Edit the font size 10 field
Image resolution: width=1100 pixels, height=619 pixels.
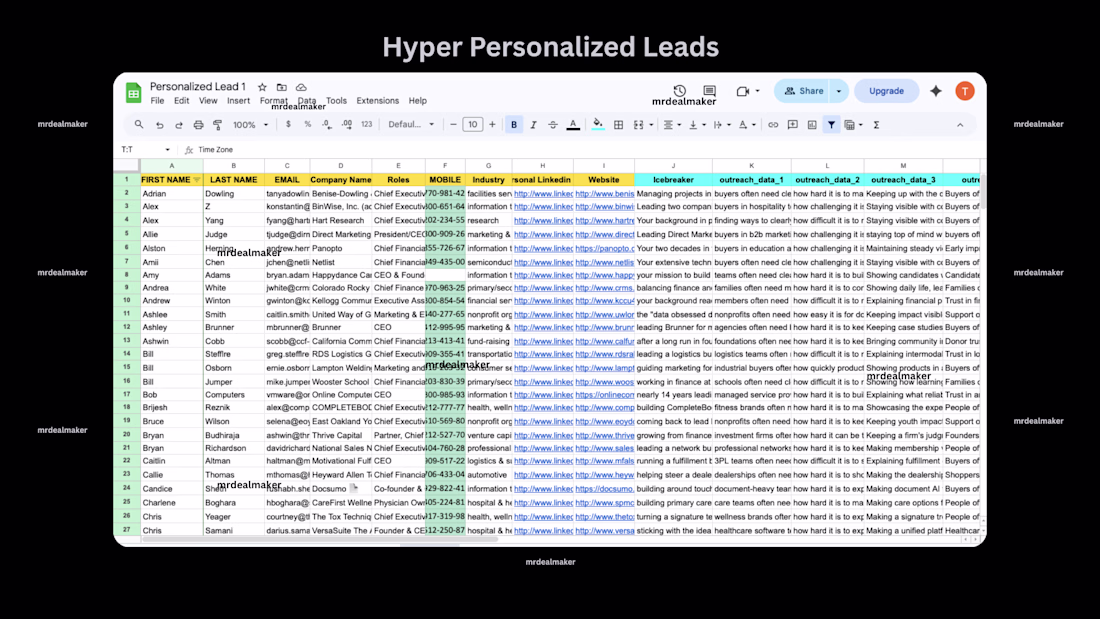pos(473,125)
